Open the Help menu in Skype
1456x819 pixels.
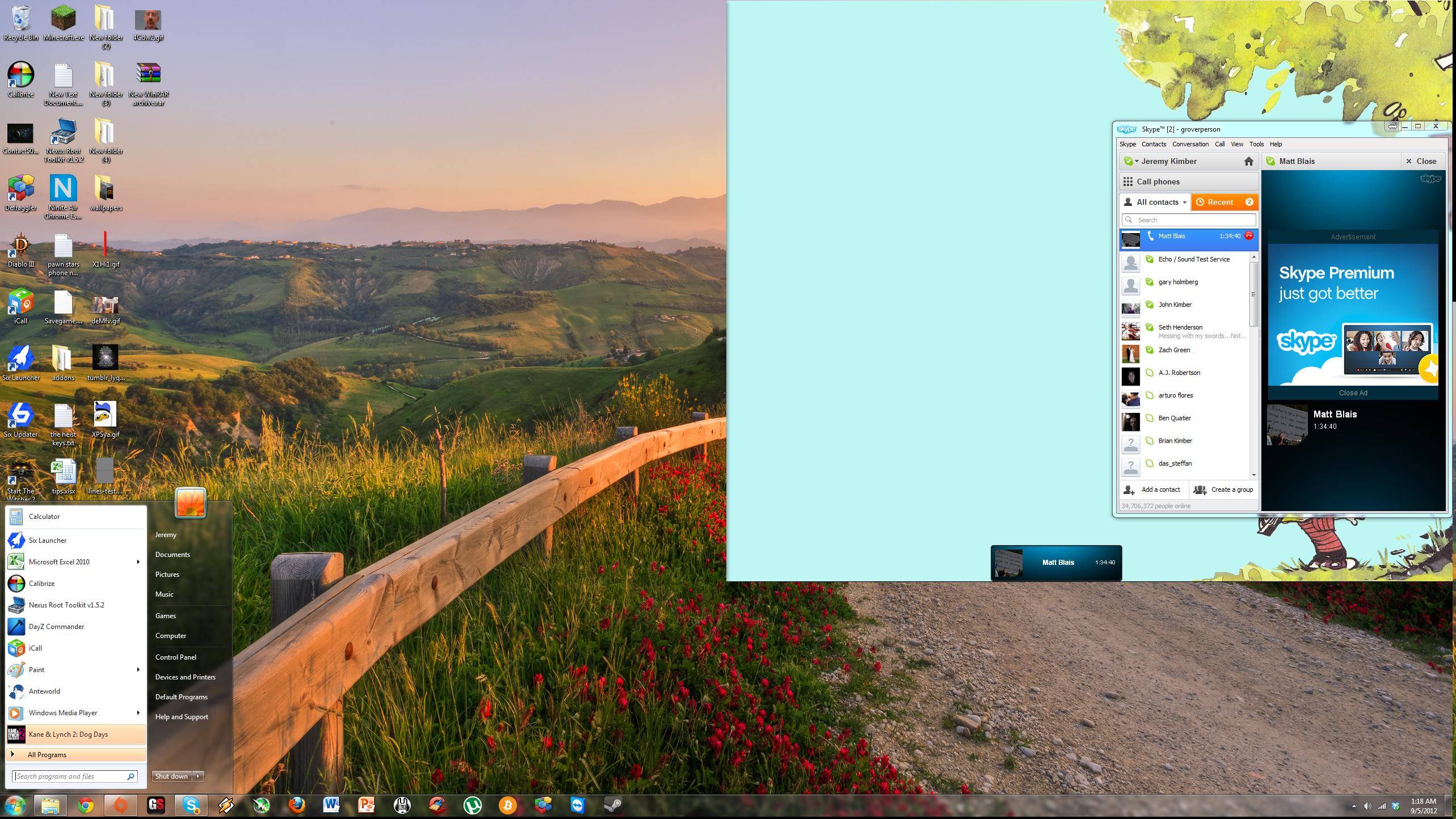tap(1276, 144)
